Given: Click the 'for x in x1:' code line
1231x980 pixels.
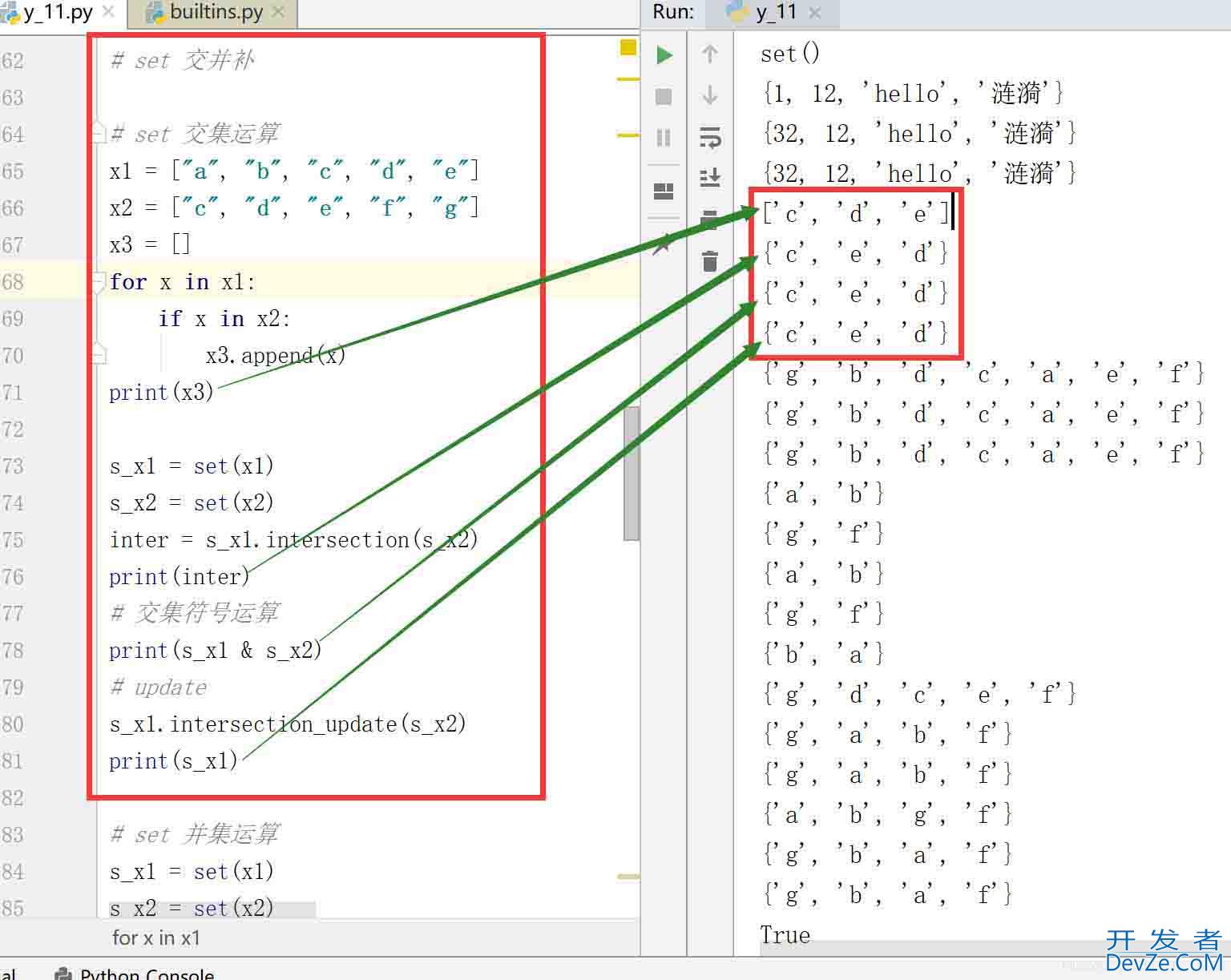Looking at the screenshot, I should [183, 281].
